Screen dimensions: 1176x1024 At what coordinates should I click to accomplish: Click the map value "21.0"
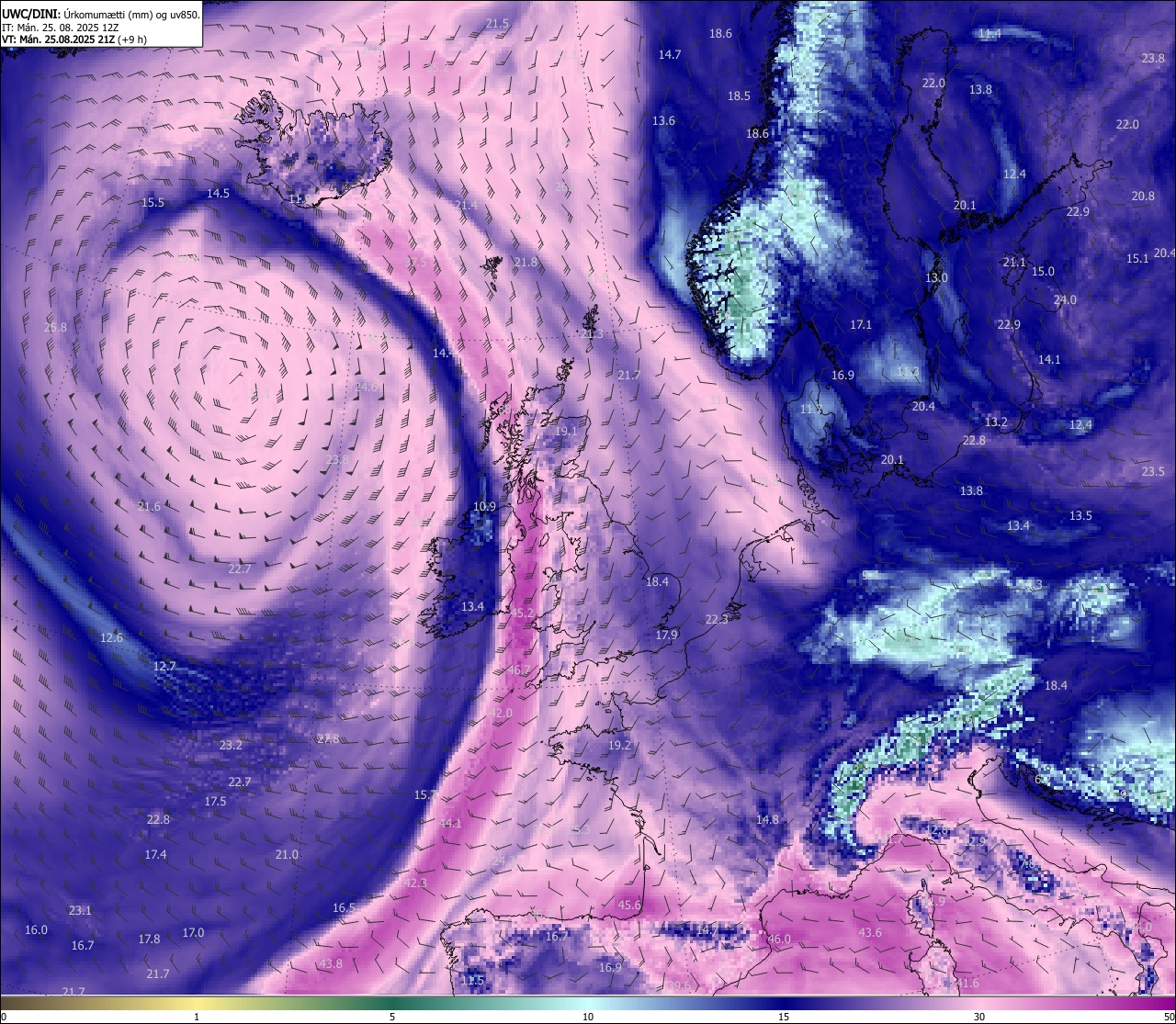click(287, 854)
